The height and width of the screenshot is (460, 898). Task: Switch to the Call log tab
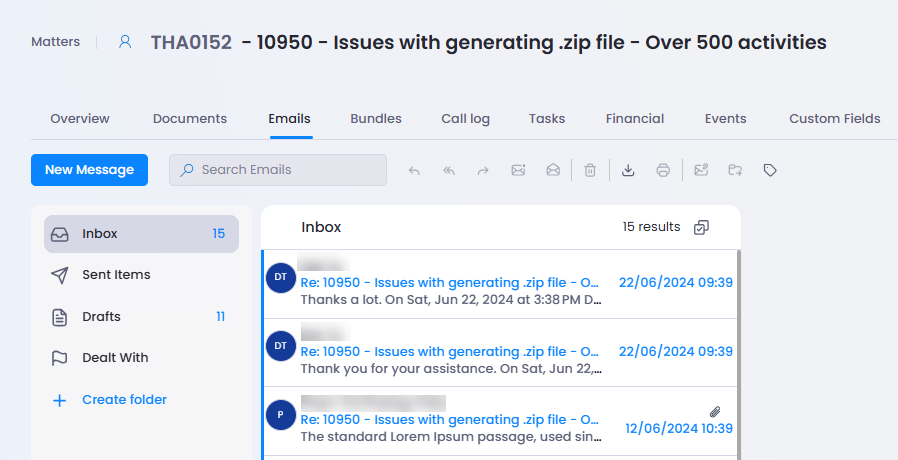point(465,118)
